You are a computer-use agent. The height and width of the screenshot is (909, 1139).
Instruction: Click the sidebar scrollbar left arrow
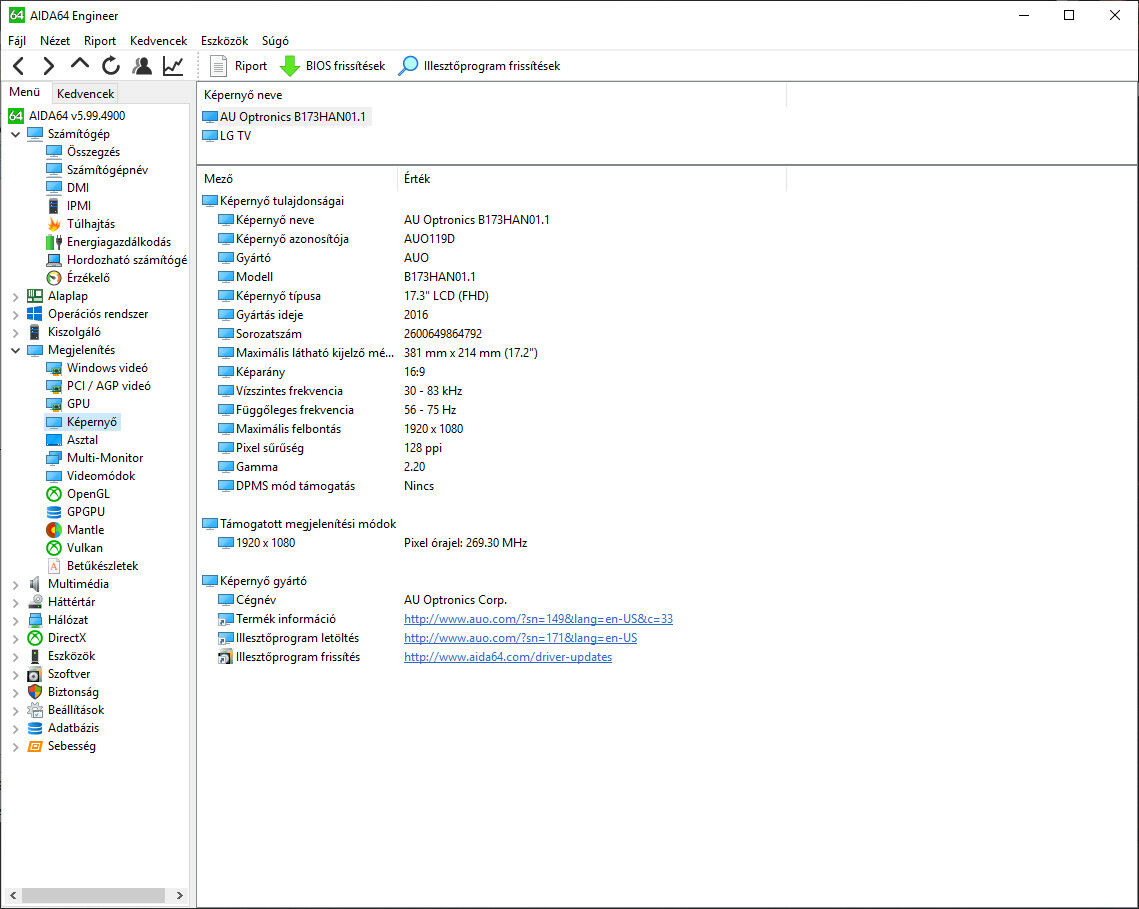click(x=13, y=895)
